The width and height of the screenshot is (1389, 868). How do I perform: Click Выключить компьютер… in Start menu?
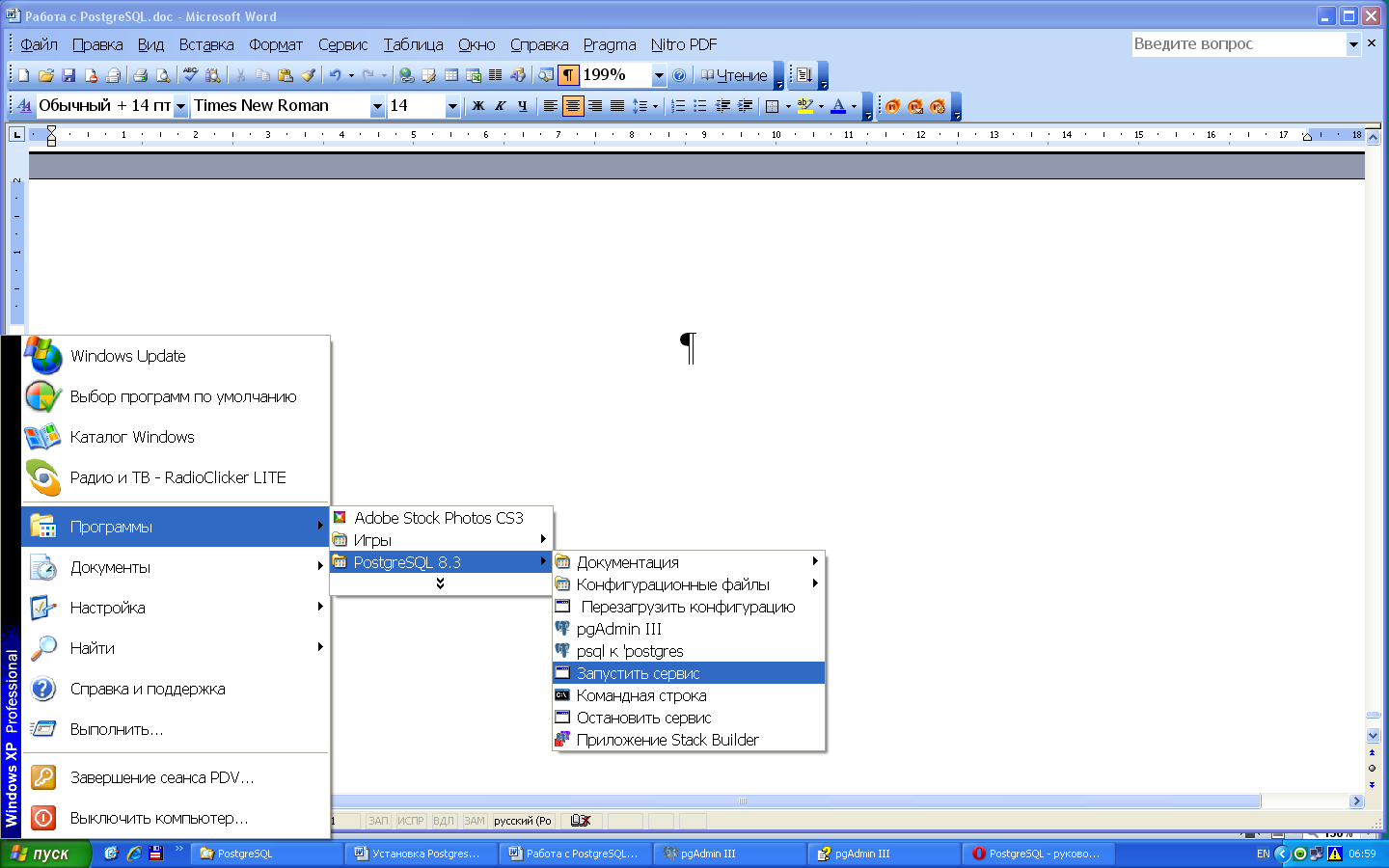pos(177,818)
